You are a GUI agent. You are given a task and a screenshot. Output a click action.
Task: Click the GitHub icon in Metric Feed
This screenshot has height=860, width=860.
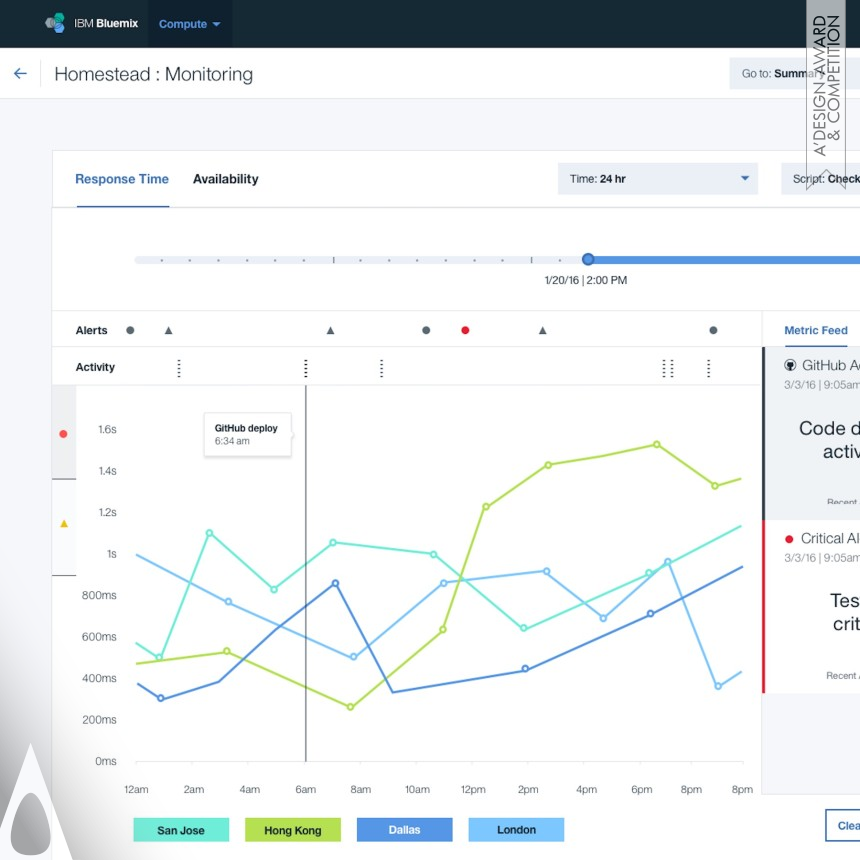790,366
